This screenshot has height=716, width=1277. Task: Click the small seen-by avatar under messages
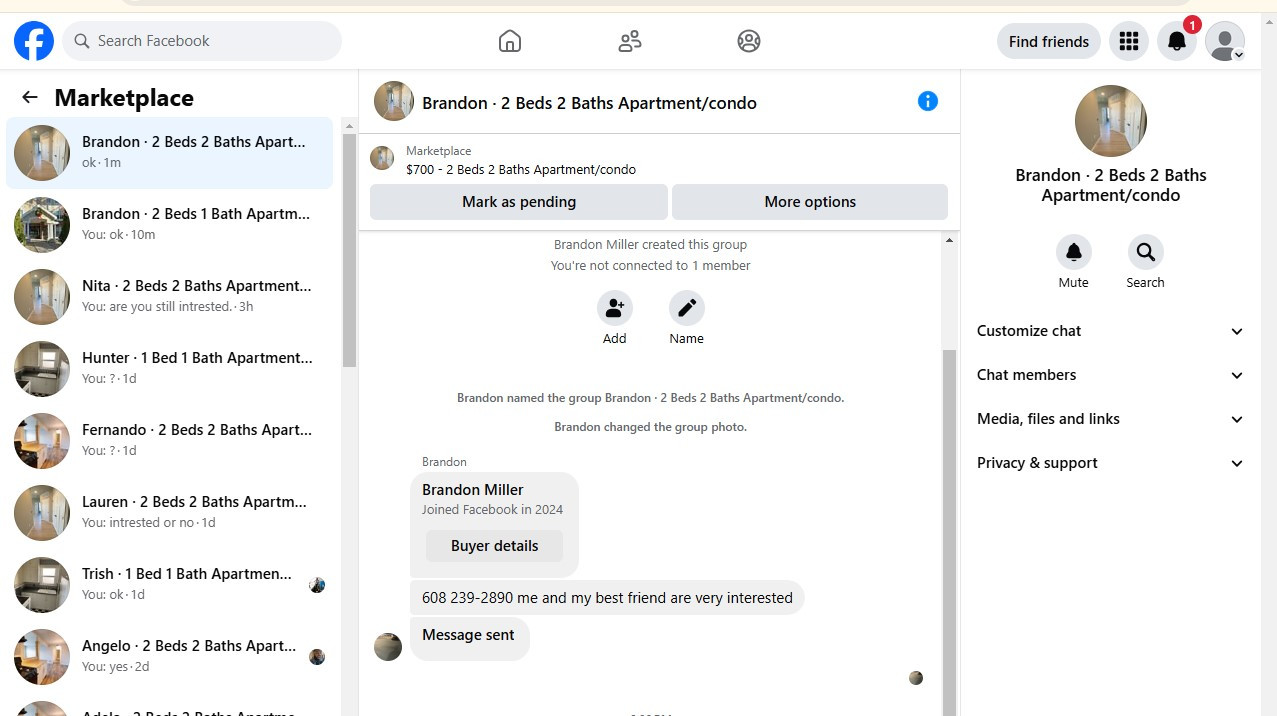coord(916,678)
